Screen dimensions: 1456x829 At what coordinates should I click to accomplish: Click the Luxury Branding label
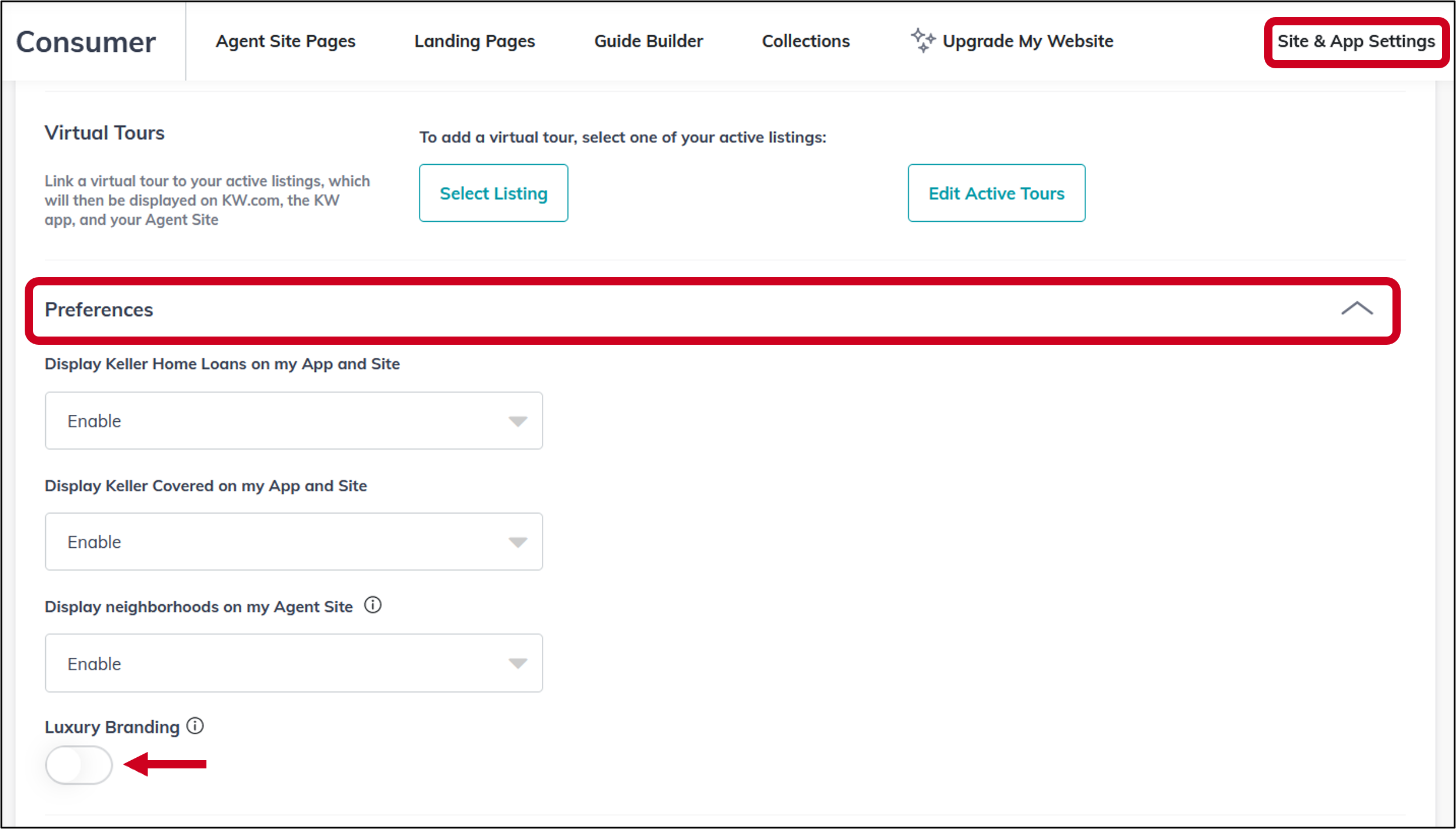112,727
